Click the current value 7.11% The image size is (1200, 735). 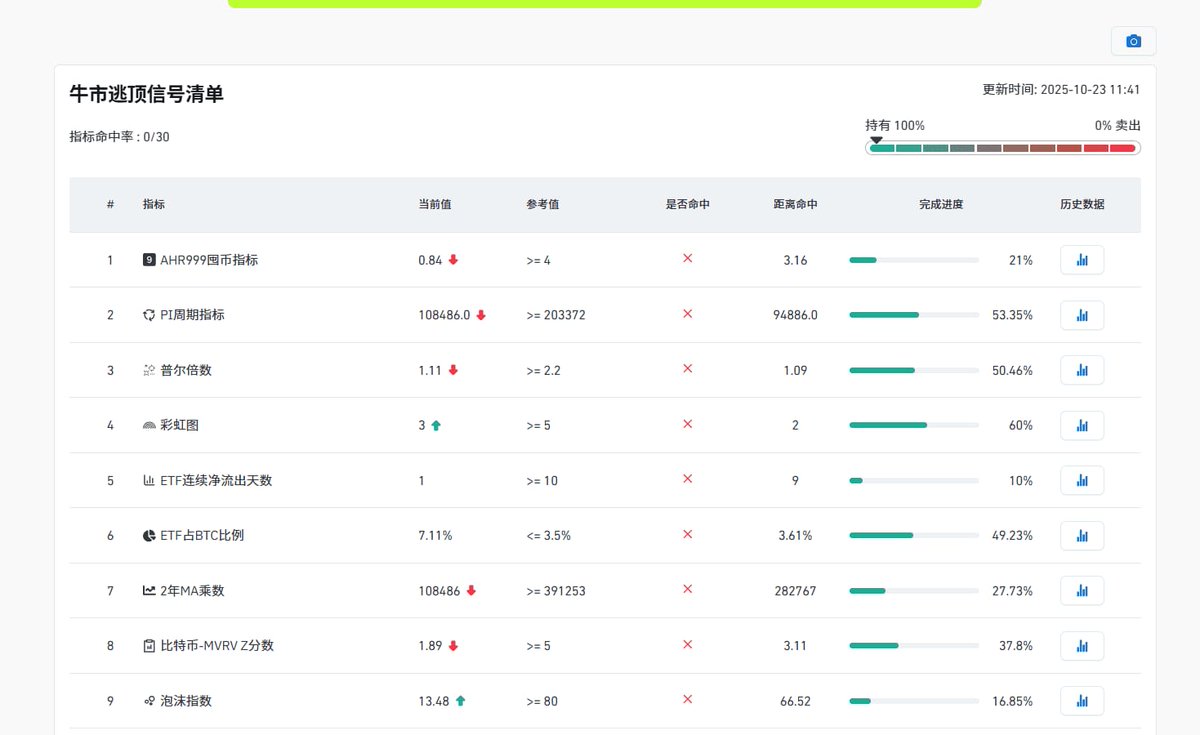coord(435,535)
